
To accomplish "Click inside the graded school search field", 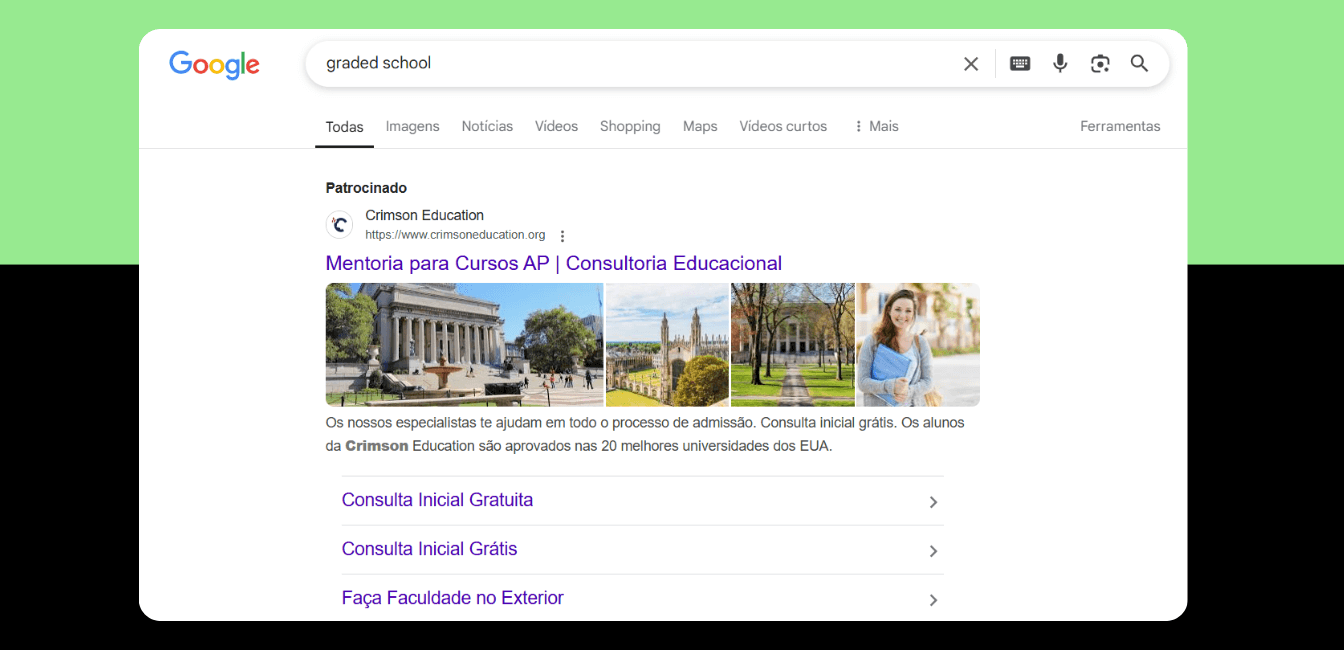I will click(x=620, y=64).
